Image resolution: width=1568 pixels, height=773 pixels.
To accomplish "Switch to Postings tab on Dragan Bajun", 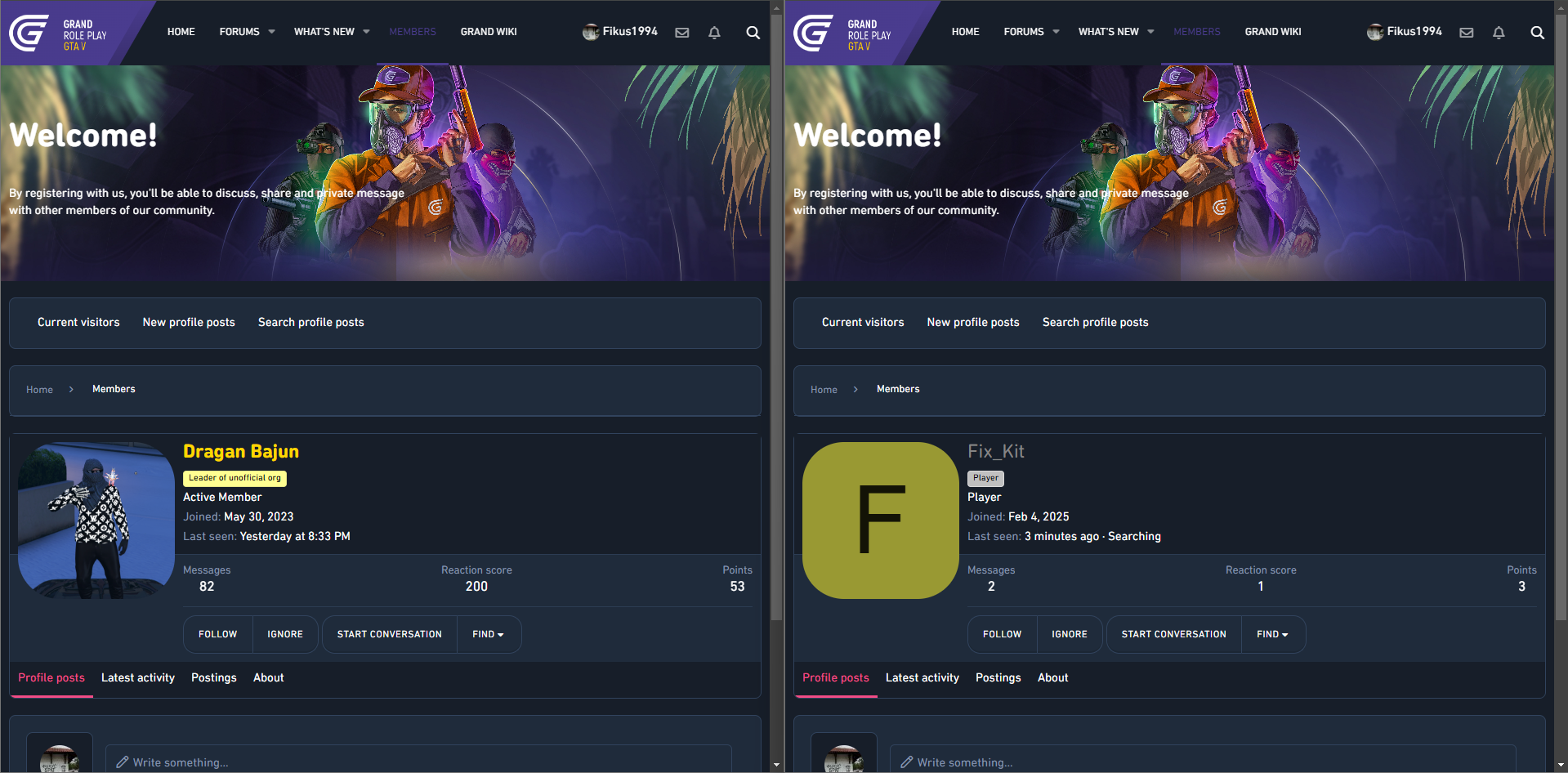I will (214, 677).
